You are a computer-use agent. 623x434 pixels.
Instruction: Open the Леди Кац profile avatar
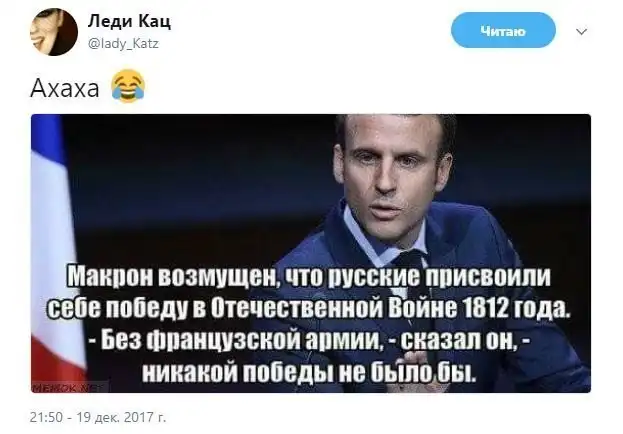(54, 32)
